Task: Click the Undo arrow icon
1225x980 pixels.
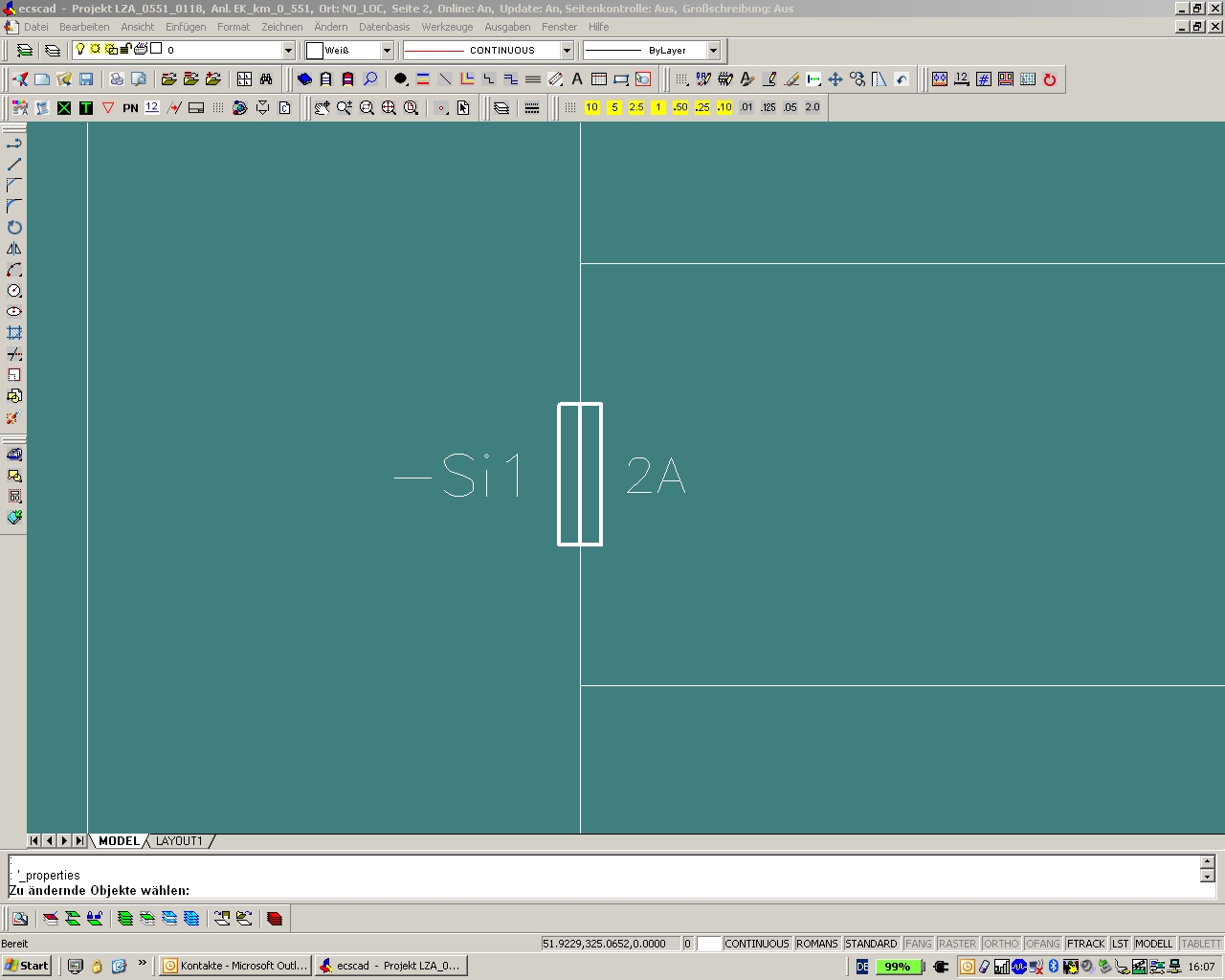Action: [x=902, y=79]
